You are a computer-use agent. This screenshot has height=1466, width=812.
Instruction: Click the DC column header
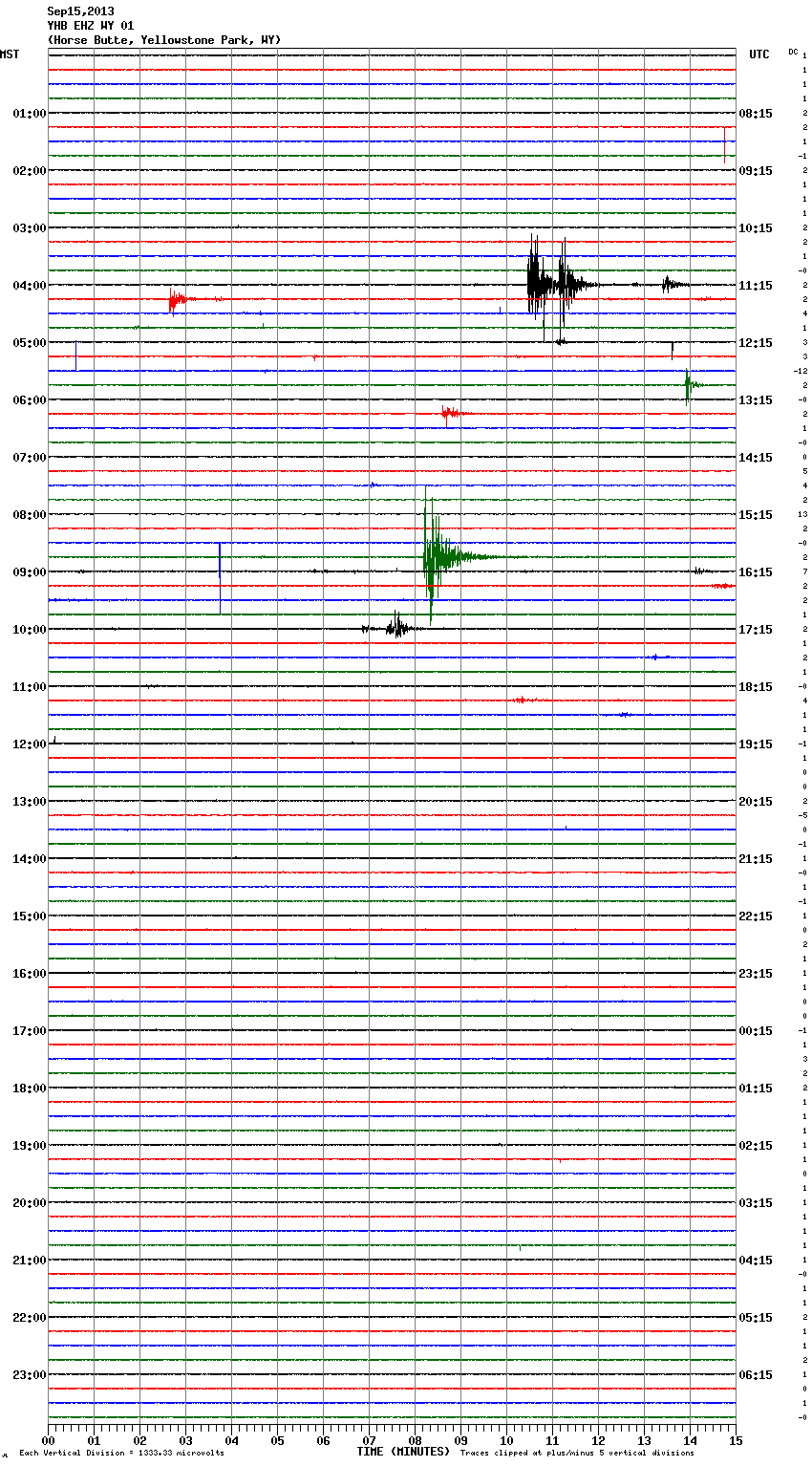[x=793, y=52]
